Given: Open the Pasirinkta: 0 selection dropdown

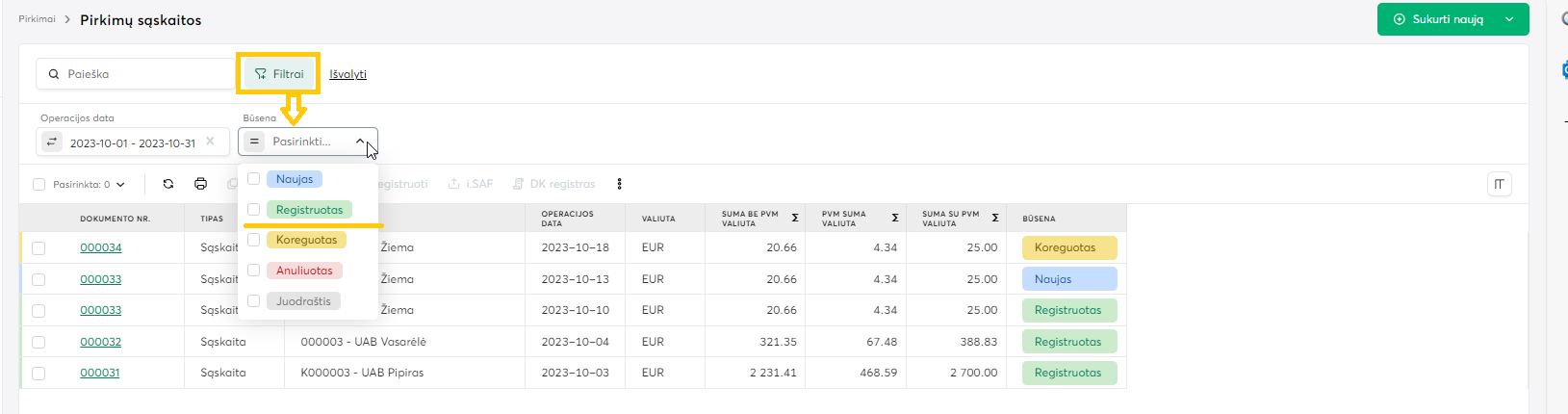Looking at the screenshot, I should click(119, 185).
